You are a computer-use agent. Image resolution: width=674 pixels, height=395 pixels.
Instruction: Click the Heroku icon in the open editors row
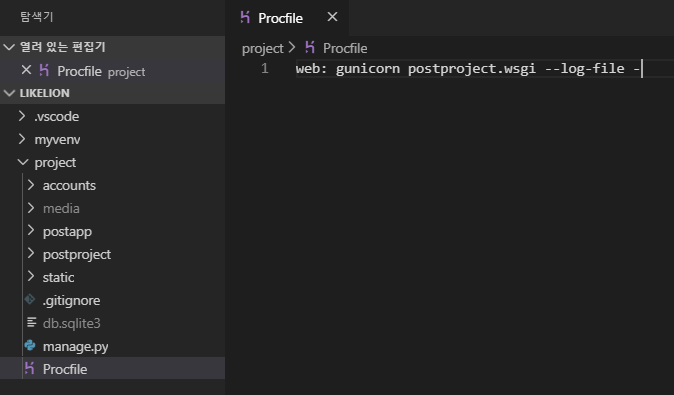point(44,70)
